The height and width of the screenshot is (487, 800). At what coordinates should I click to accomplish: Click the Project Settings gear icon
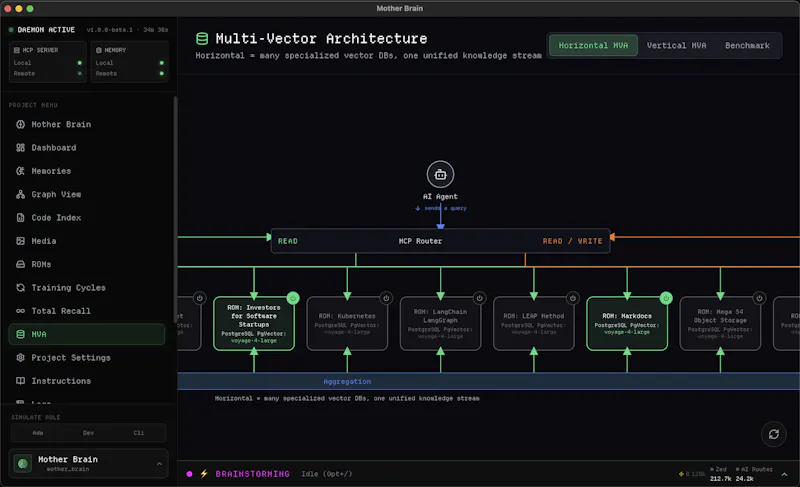(20, 358)
